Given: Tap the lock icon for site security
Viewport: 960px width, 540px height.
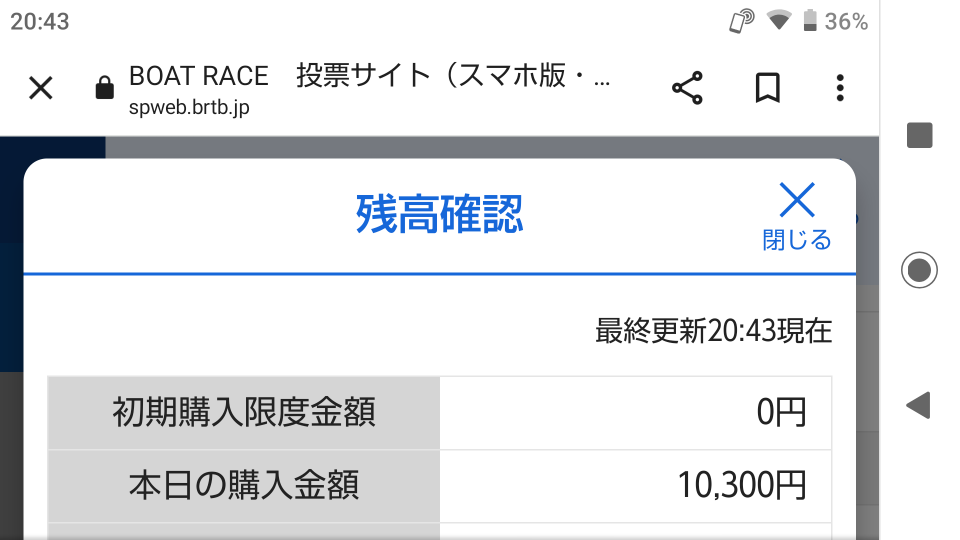Looking at the screenshot, I should [x=105, y=88].
